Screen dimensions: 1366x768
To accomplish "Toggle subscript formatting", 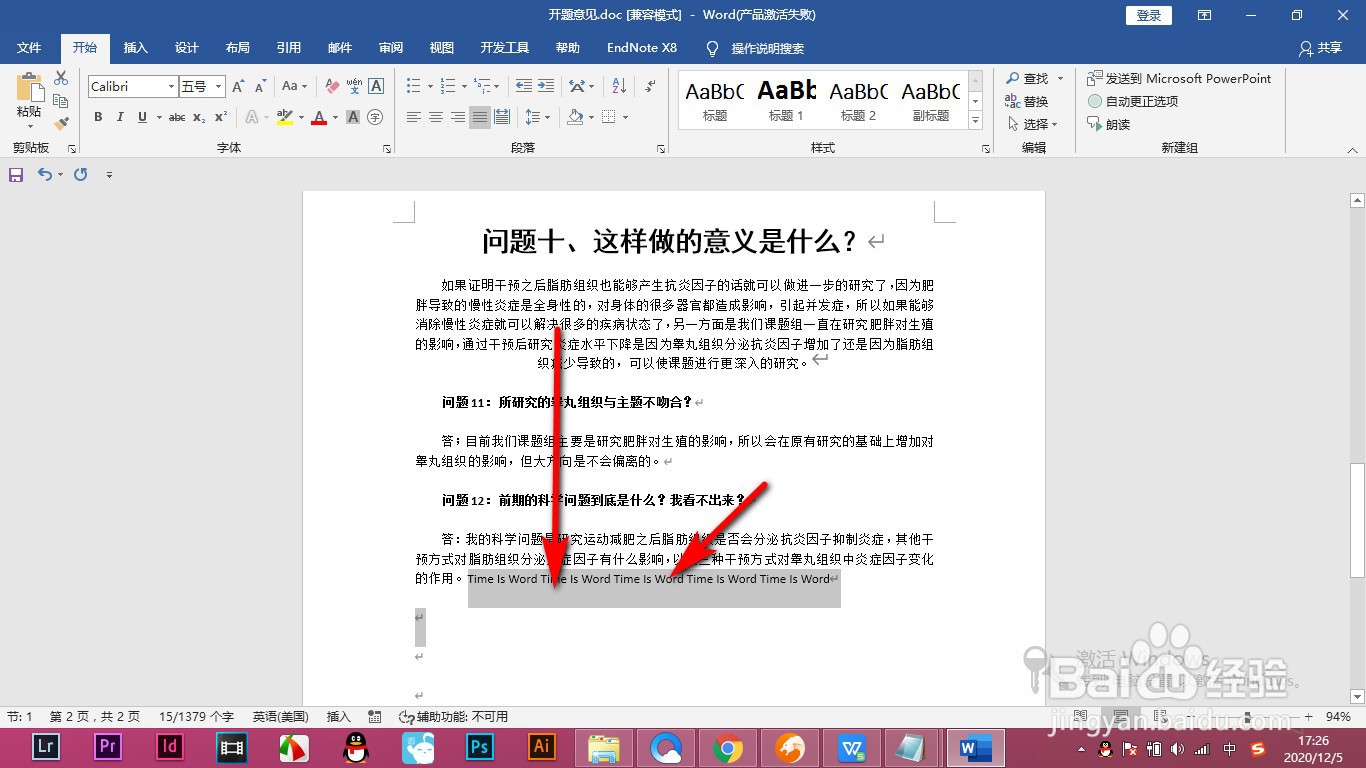I will (199, 117).
